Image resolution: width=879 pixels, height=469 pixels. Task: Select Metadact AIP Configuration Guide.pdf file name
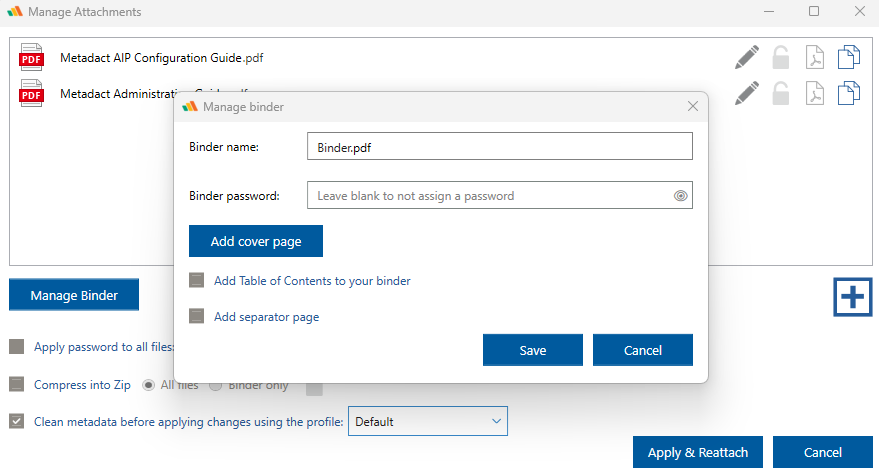coord(161,57)
